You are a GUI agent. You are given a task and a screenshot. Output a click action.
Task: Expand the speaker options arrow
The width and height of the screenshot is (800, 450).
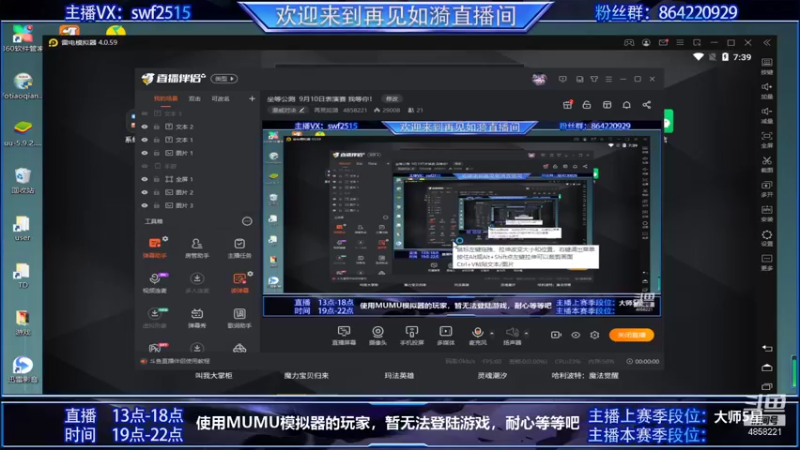(526, 334)
